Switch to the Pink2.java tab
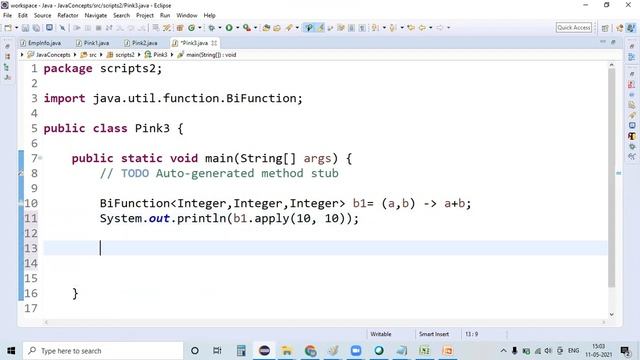640x360 pixels. coord(141,43)
